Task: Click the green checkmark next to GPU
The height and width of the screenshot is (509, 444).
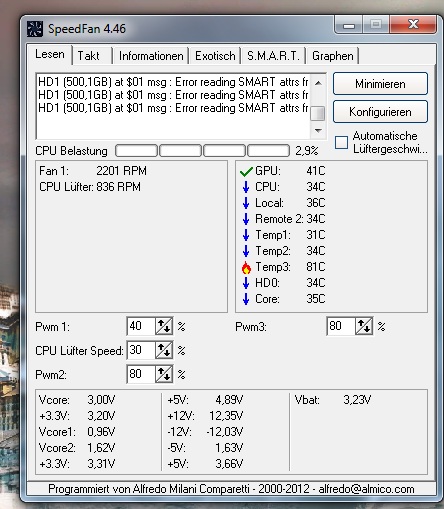Action: click(x=246, y=172)
